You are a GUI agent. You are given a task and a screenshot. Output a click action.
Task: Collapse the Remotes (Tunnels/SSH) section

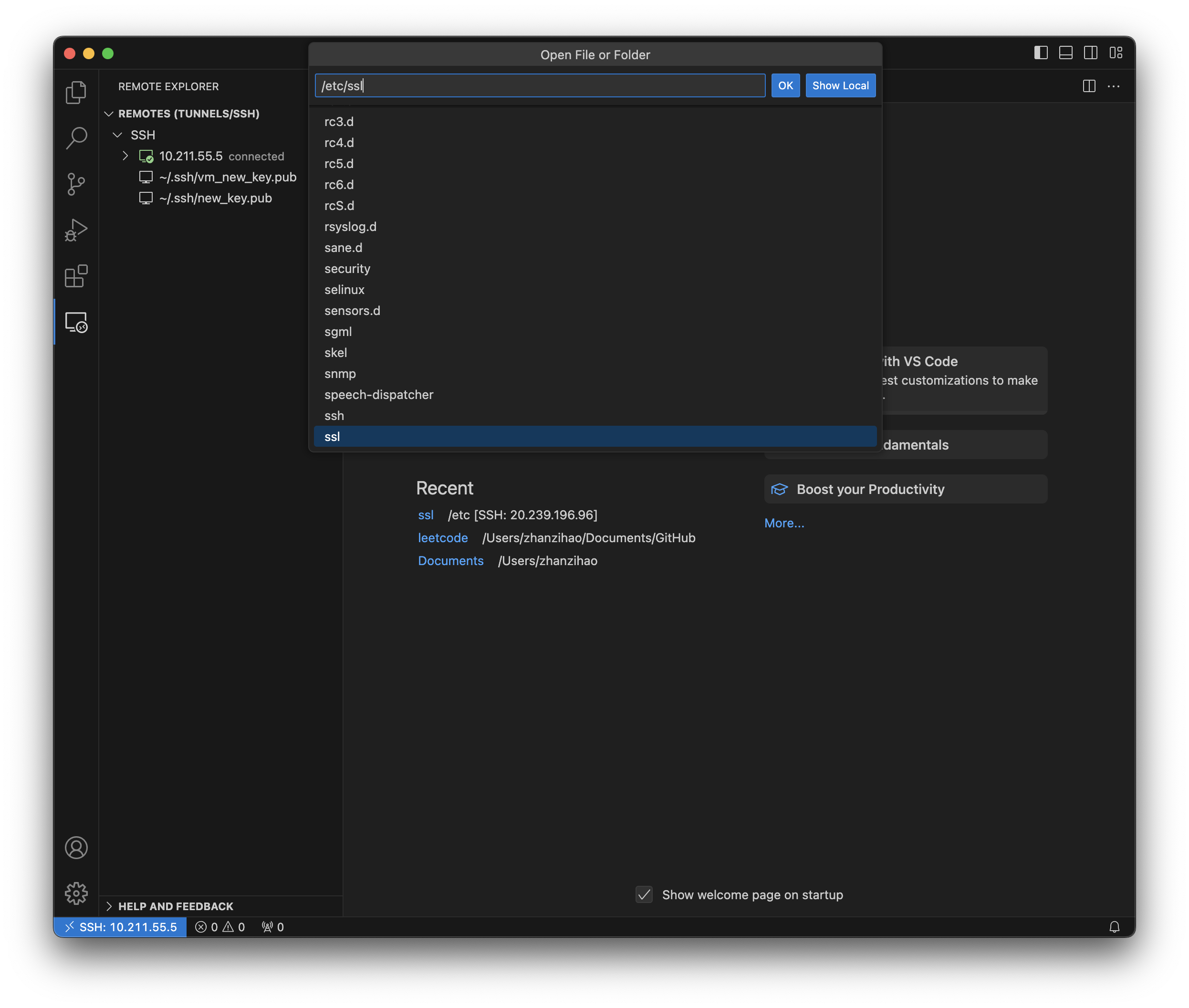point(109,114)
